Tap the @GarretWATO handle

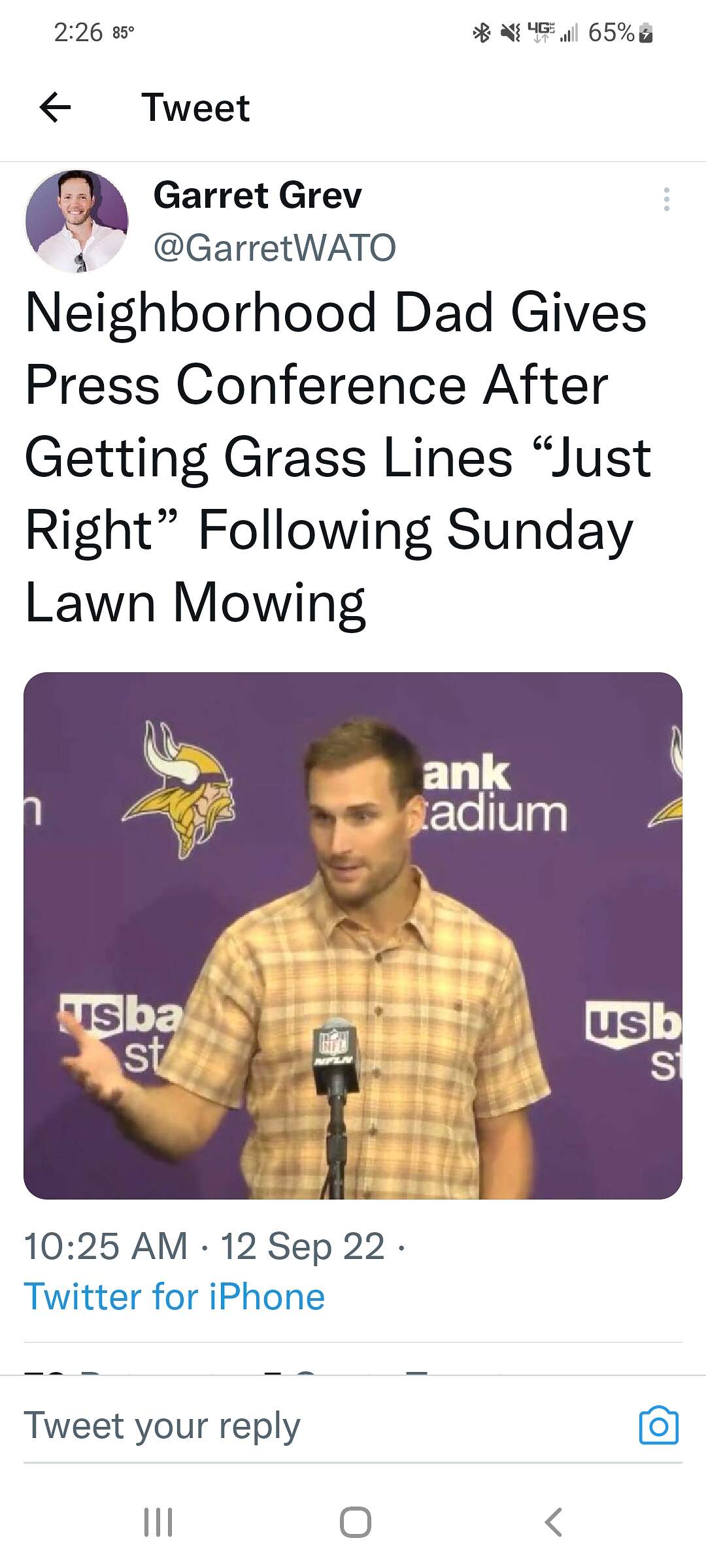click(275, 248)
